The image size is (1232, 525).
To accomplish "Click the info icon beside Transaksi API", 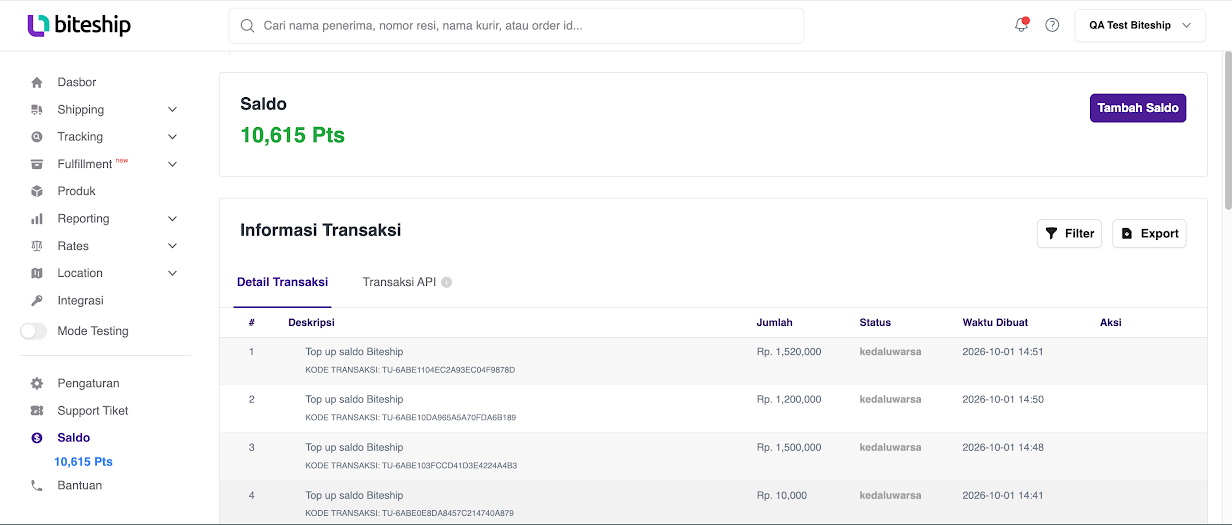I will (447, 282).
